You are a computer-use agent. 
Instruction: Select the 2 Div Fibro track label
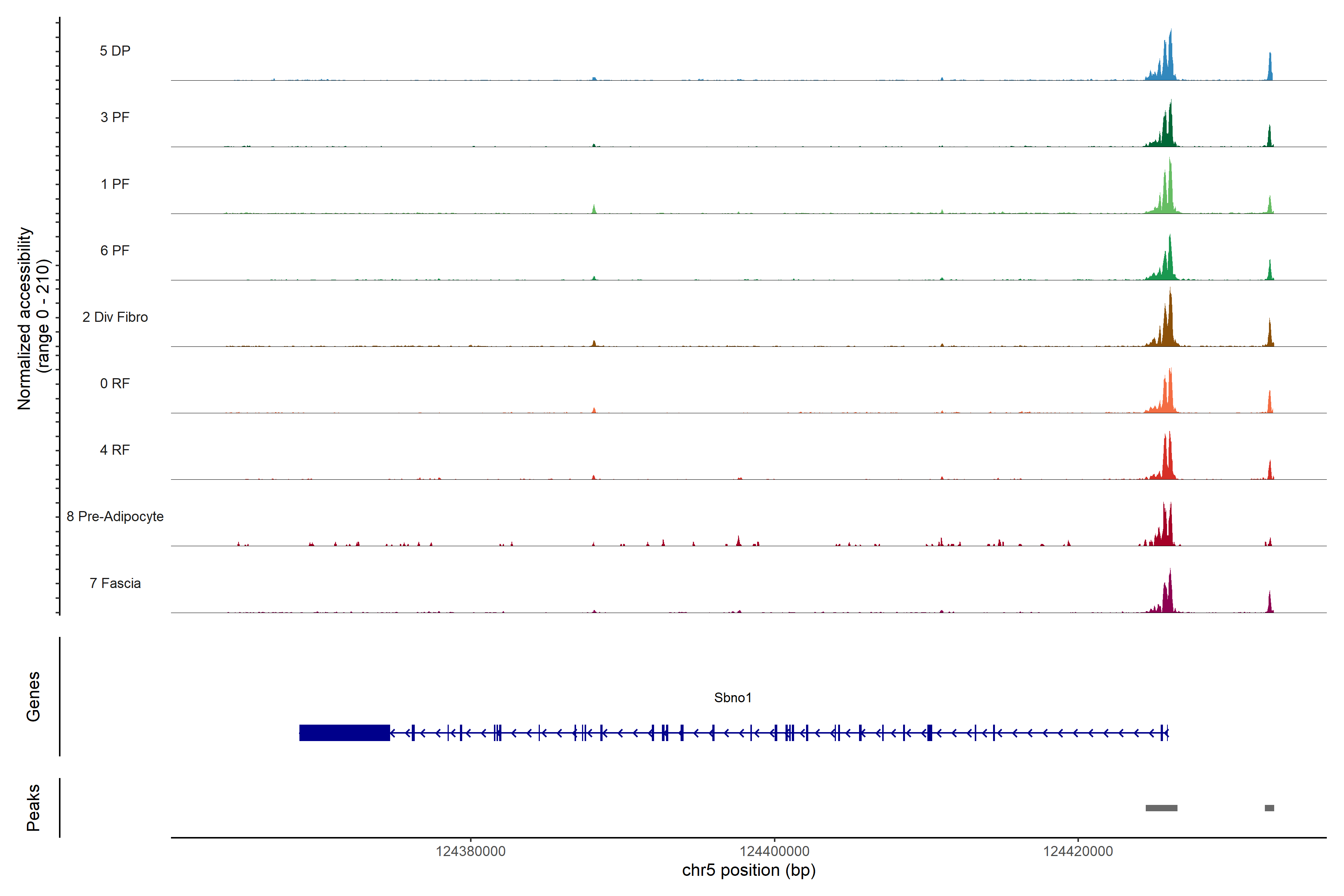tap(115, 317)
